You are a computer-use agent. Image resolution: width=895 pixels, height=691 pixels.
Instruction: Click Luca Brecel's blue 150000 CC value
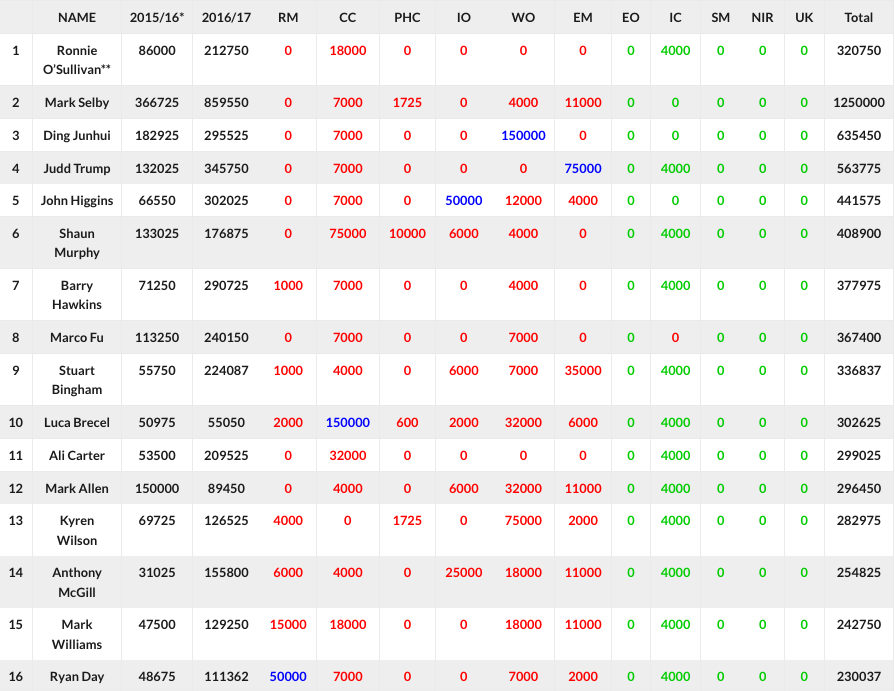348,423
